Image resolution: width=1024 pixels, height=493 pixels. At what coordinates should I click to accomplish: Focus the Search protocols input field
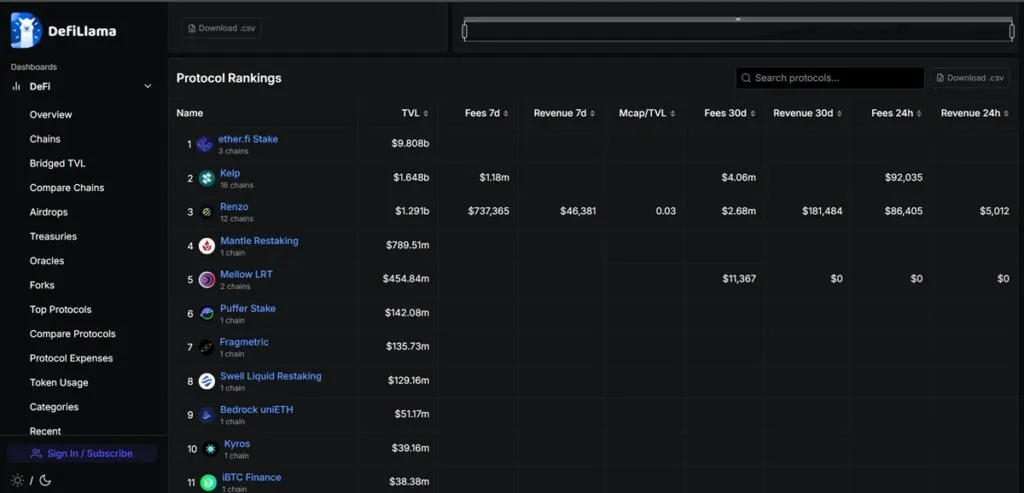(x=829, y=78)
